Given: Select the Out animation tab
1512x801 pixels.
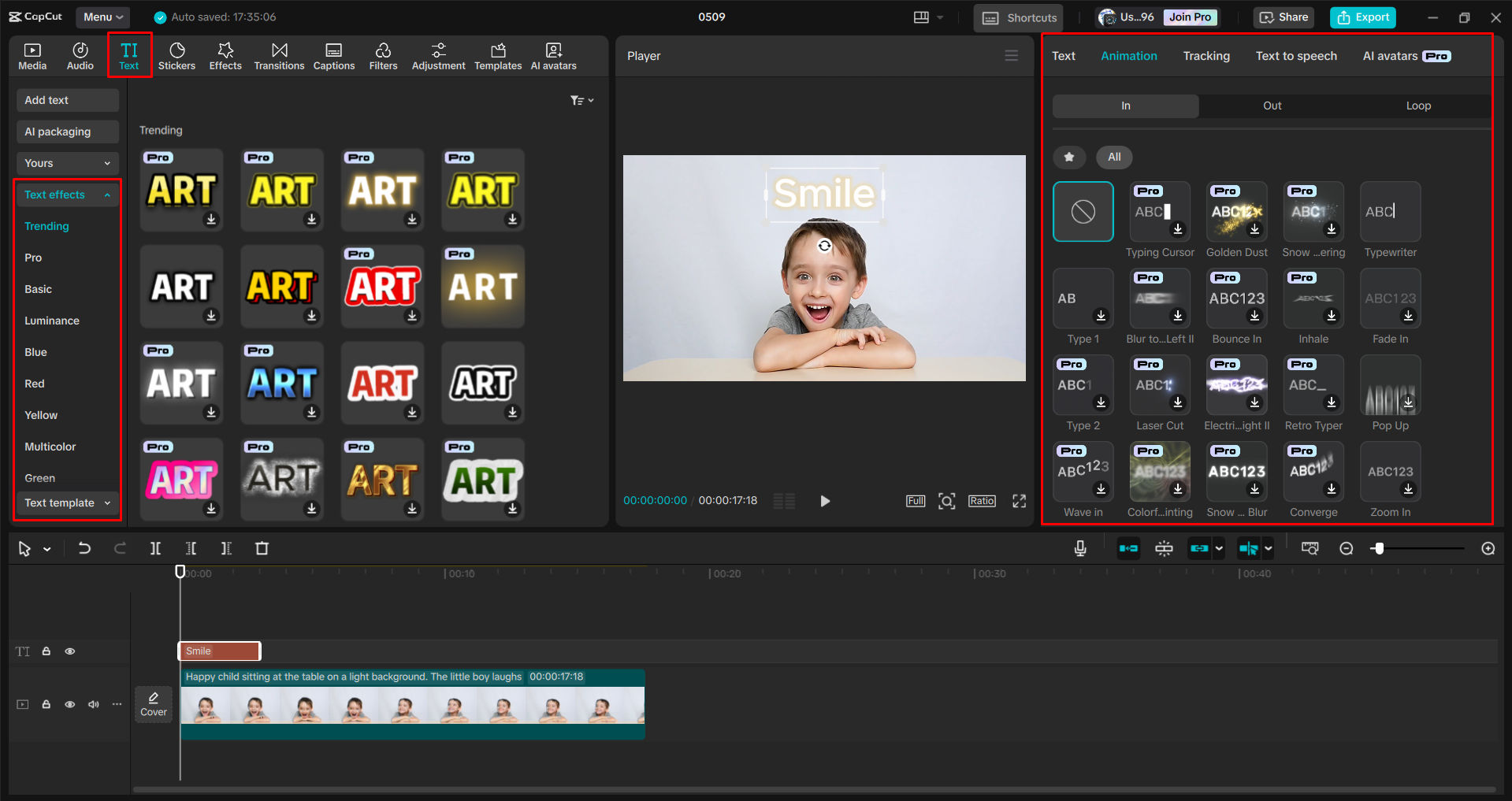Looking at the screenshot, I should (x=1271, y=105).
